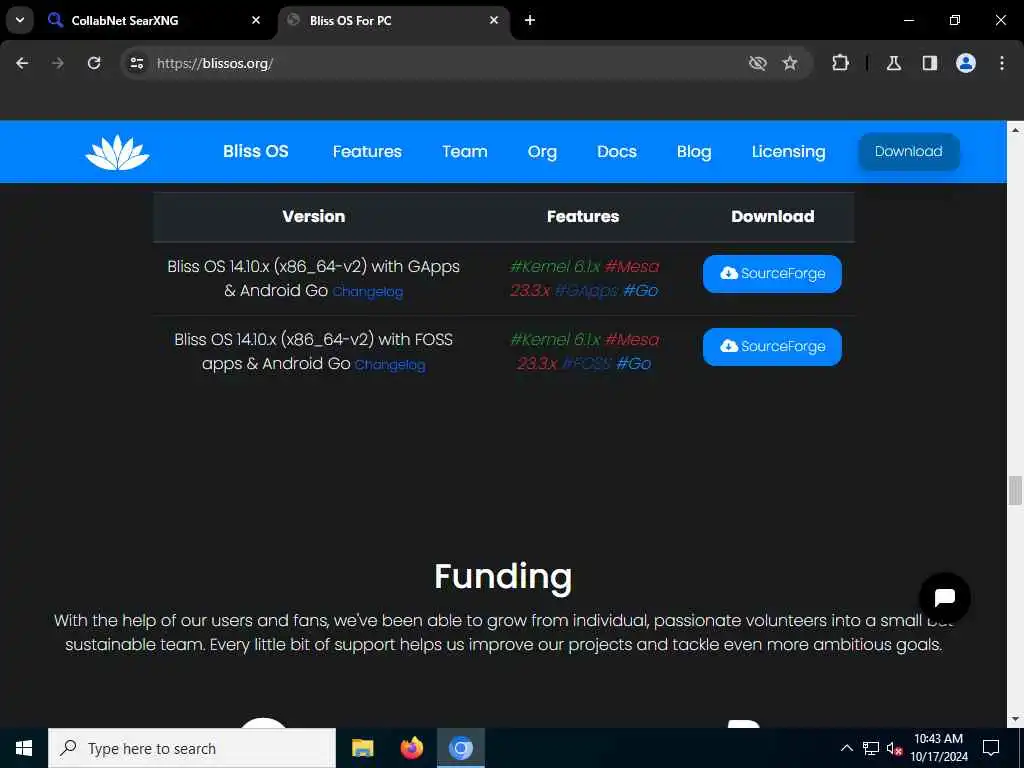The height and width of the screenshot is (768, 1024).
Task: Reload the blissos.org page
Action: (x=94, y=63)
